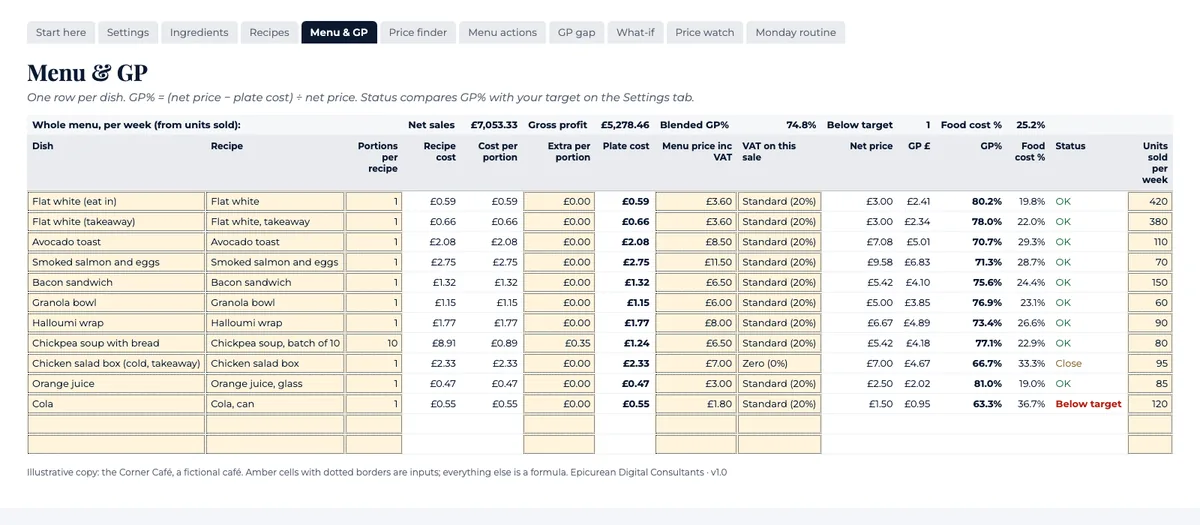This screenshot has height=525, width=1200.
Task: Go to the What-if tab
Action: tap(635, 33)
